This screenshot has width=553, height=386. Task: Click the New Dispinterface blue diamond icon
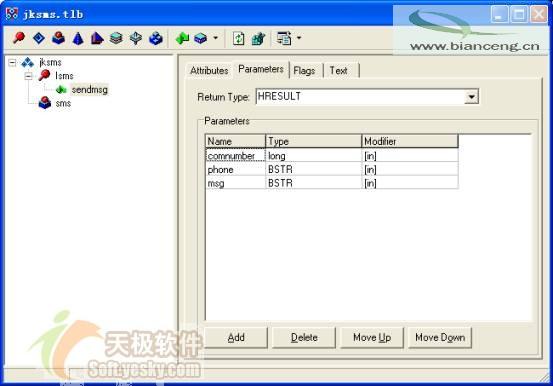[39, 38]
